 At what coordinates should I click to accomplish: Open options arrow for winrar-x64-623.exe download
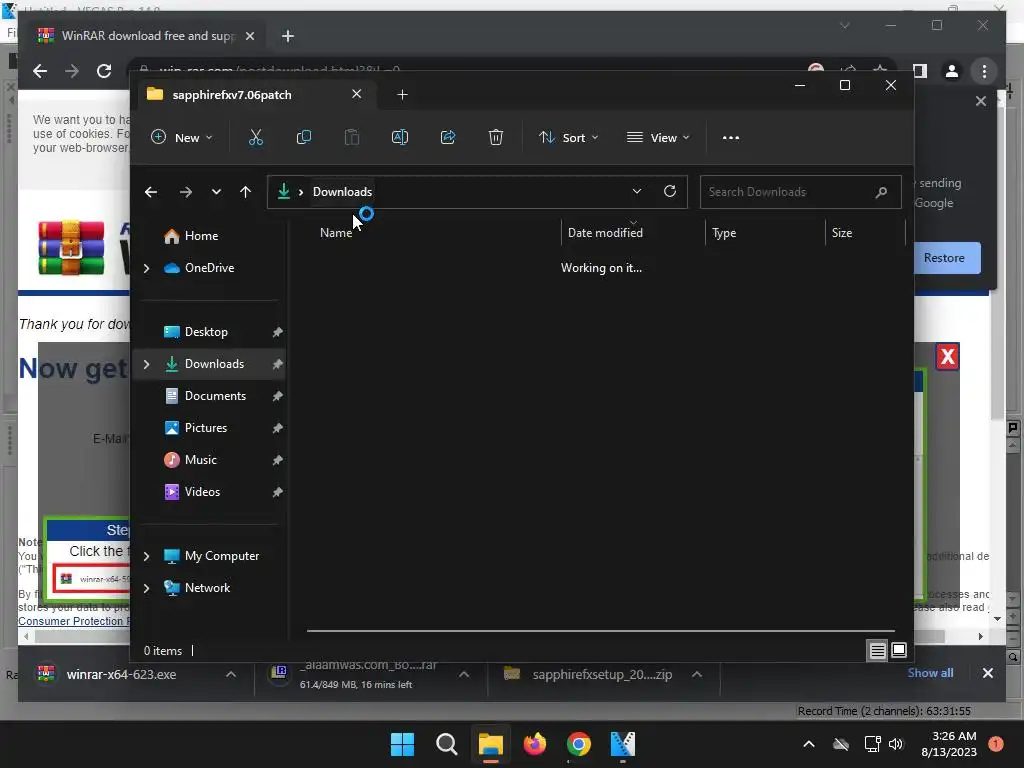point(231,675)
